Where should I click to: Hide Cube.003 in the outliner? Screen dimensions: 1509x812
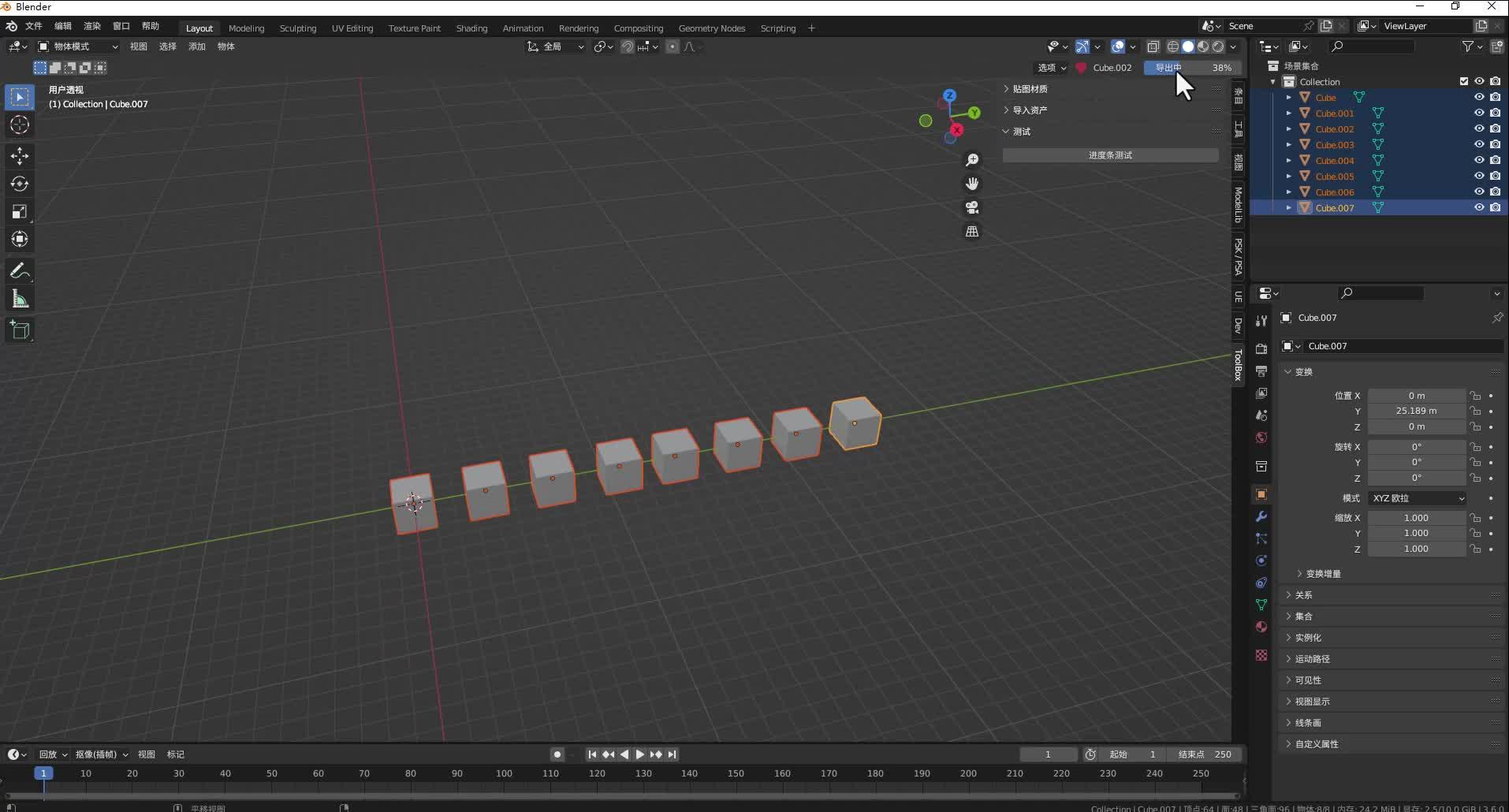click(1479, 144)
